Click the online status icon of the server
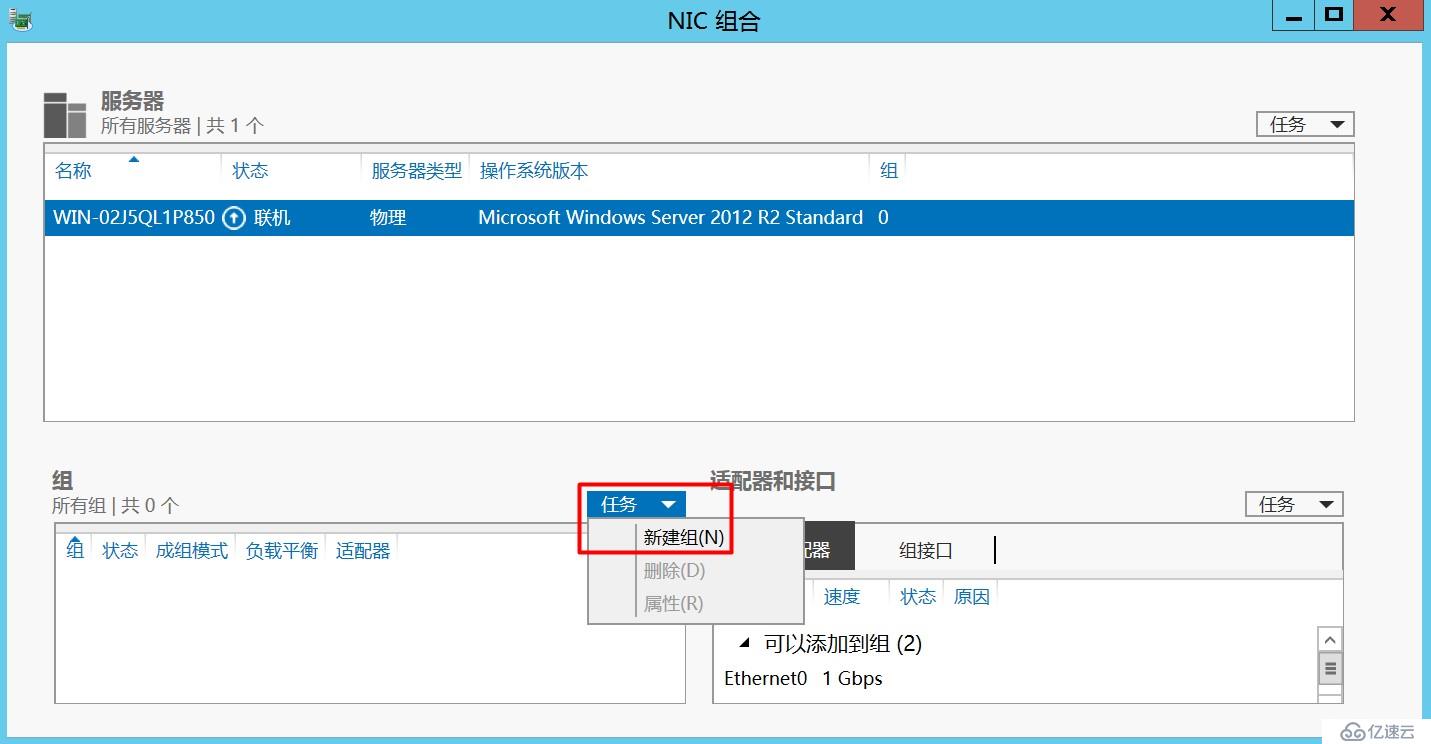This screenshot has height=744, width=1431. tap(233, 218)
